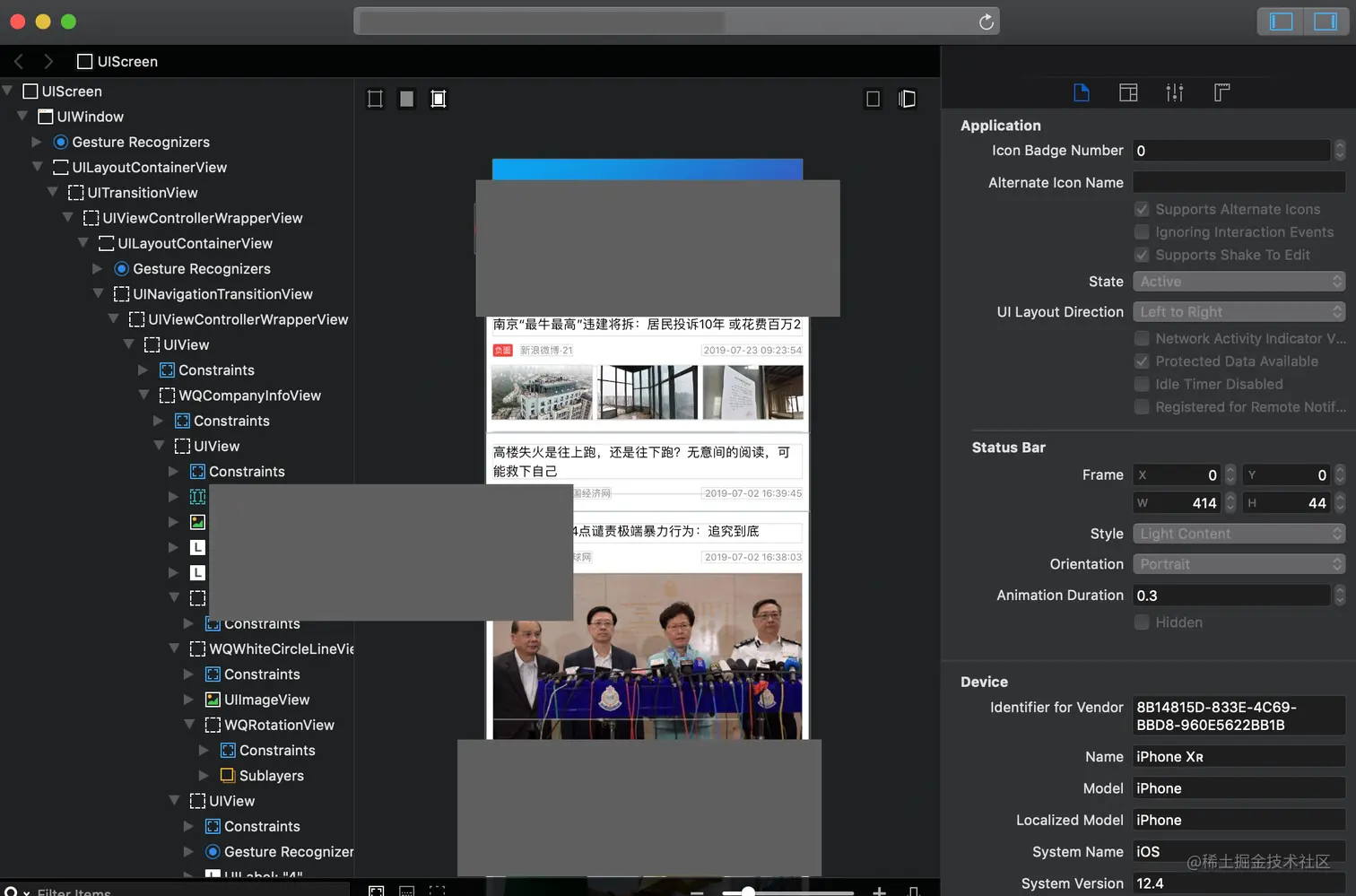This screenshot has height=896, width=1356.
Task: Click the magnifier icon beside Filter Items
Action: click(x=12, y=892)
